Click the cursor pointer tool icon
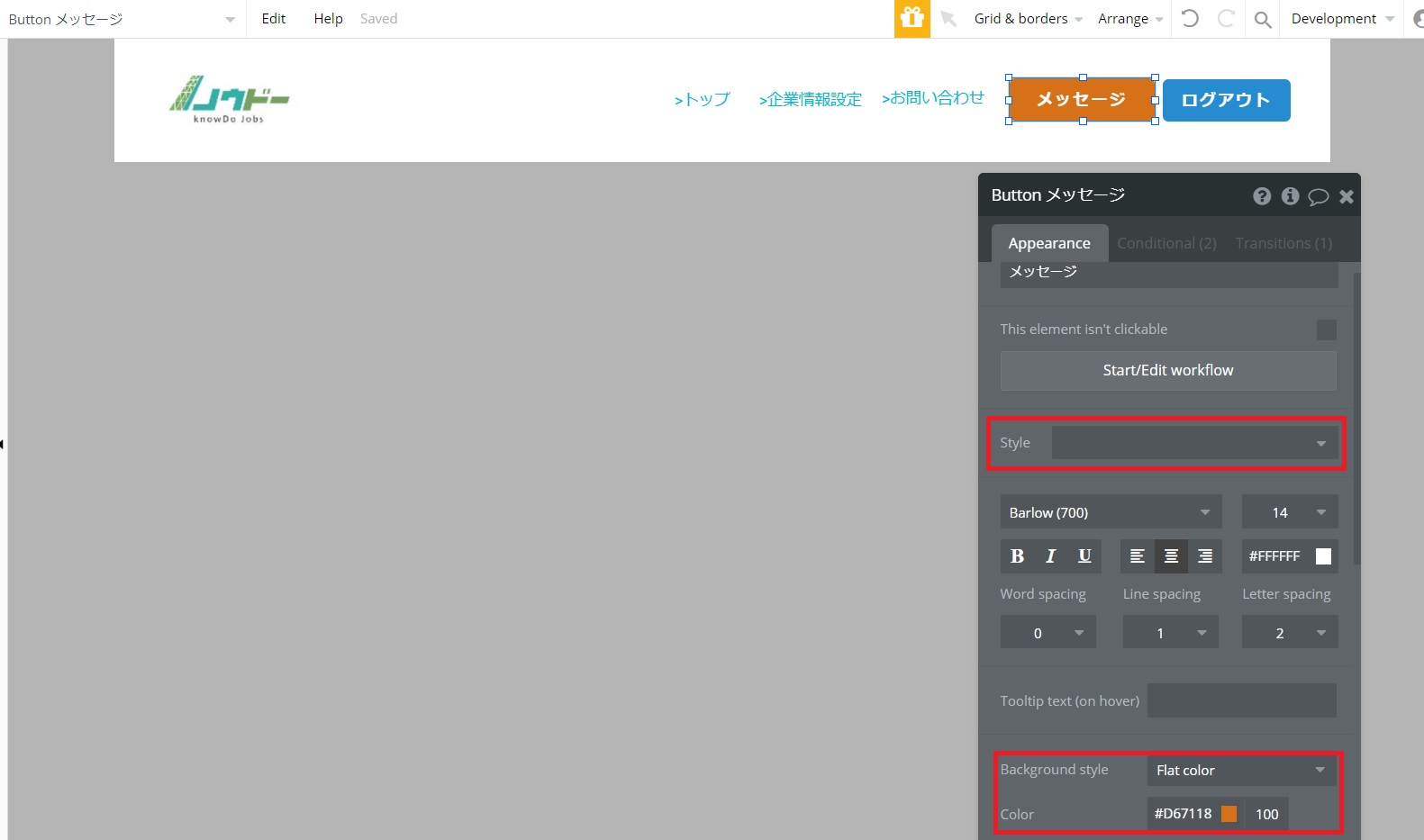Screen dimensions: 1424x840 (948, 18)
